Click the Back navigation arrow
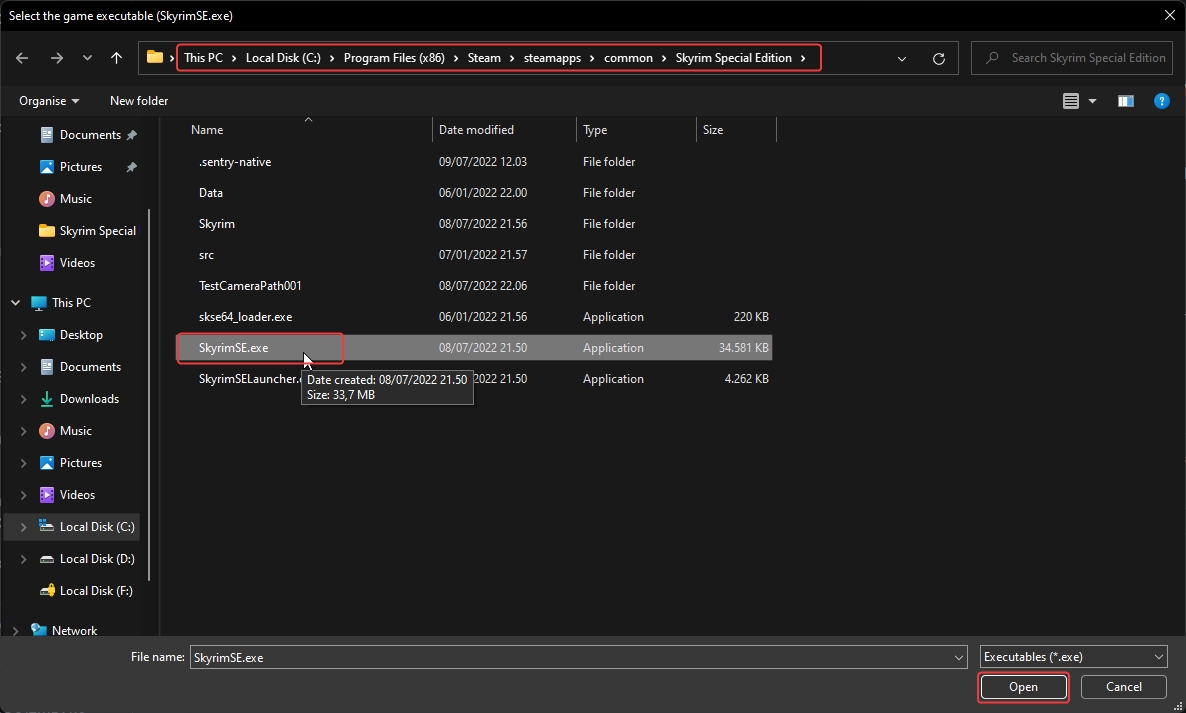 pos(23,58)
